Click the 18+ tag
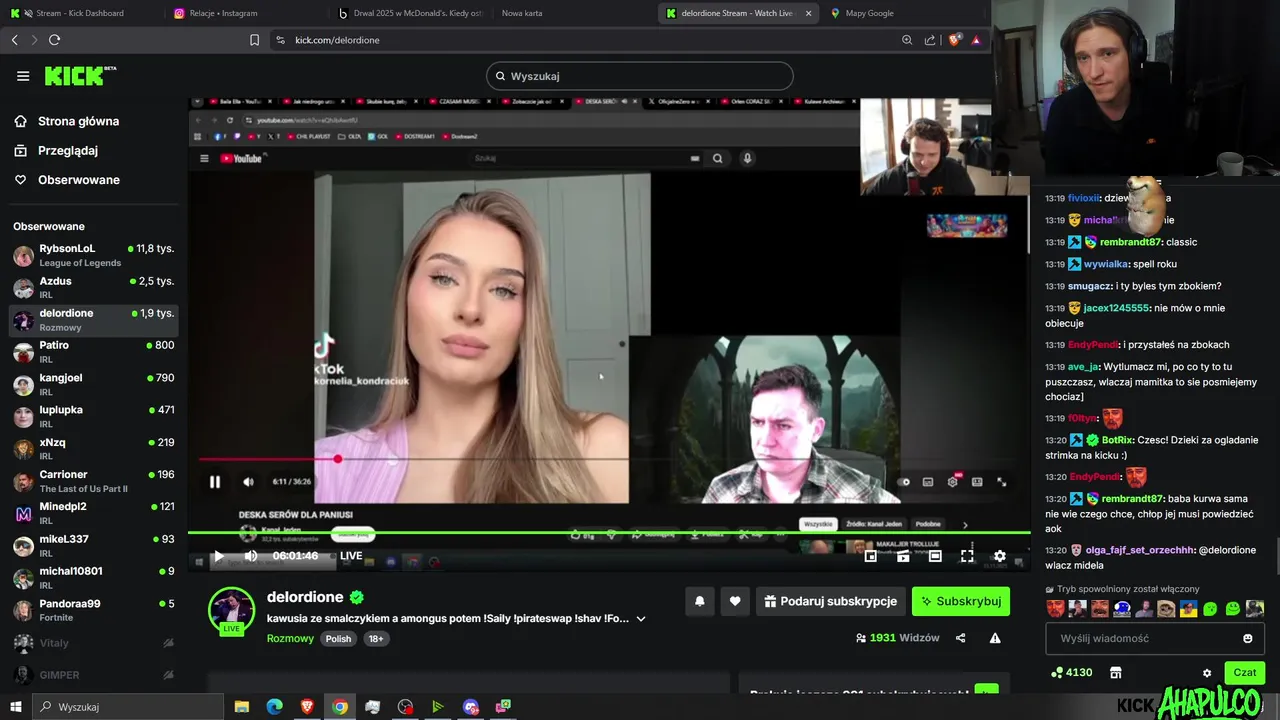1280x720 pixels. 375,638
